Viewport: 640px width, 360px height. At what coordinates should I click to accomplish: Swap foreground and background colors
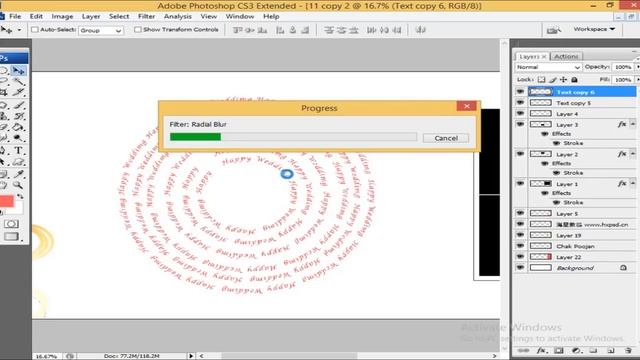point(20,196)
